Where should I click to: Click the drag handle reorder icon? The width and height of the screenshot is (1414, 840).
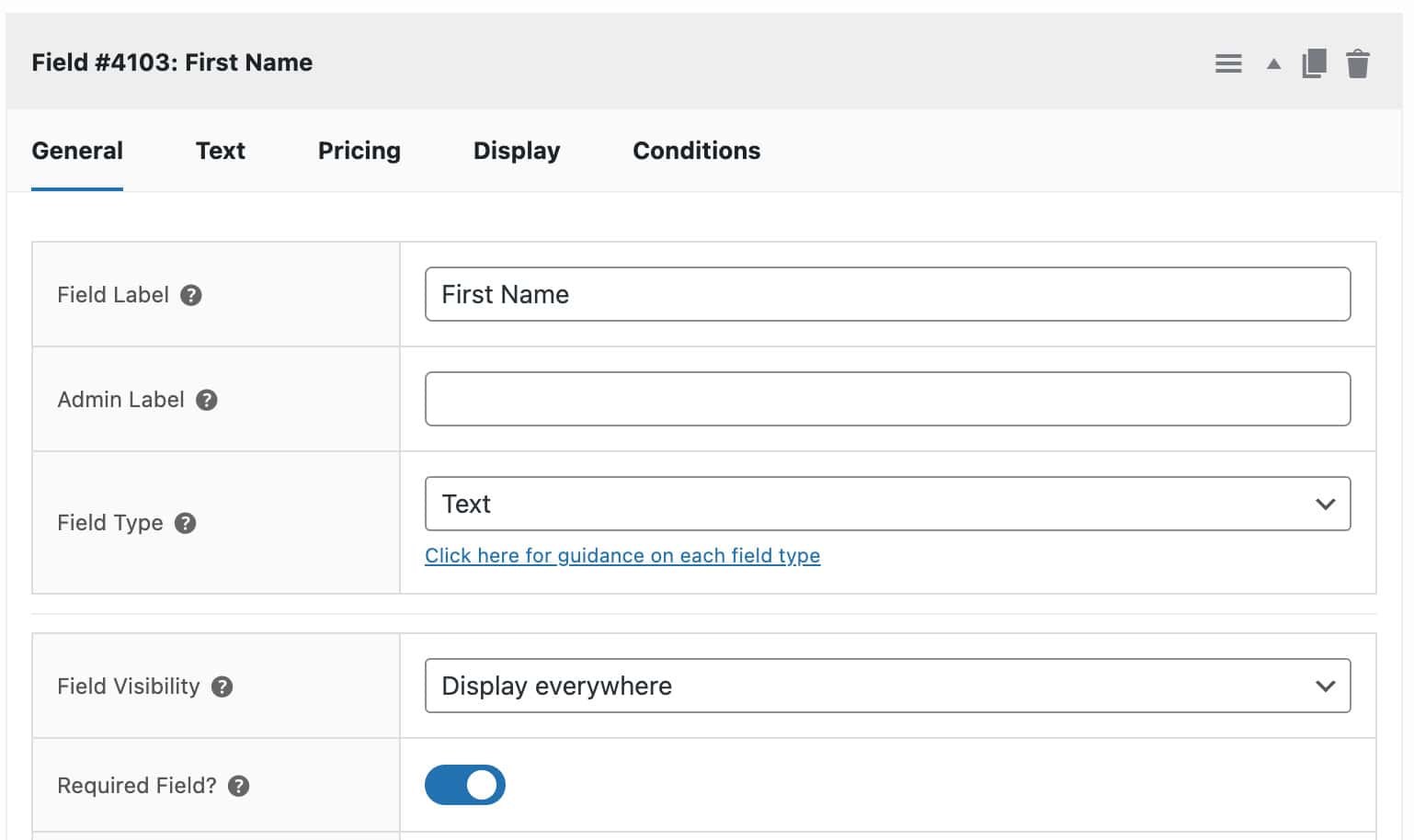(x=1227, y=63)
